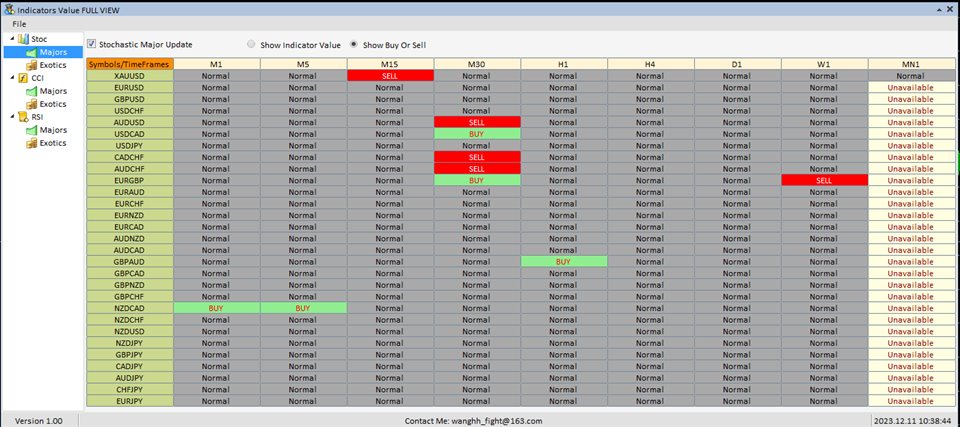Click the green BUY cell for USDCAD M30
The height and width of the screenshot is (427, 960).
[478, 134]
